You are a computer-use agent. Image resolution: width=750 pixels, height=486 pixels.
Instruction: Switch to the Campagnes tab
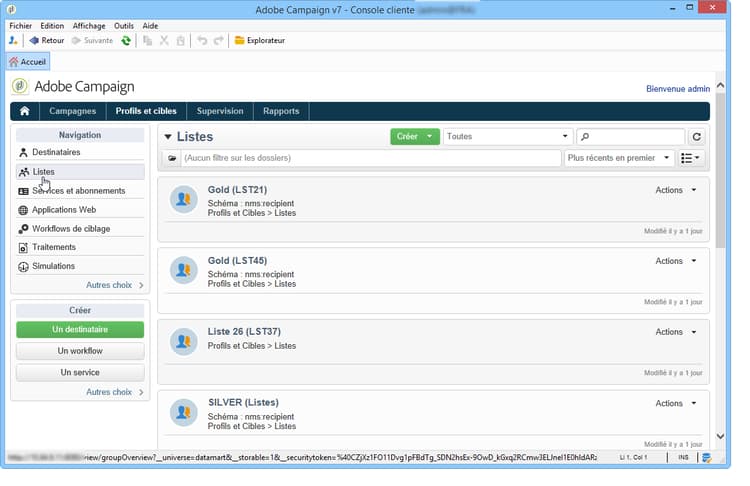pyautogui.click(x=73, y=111)
